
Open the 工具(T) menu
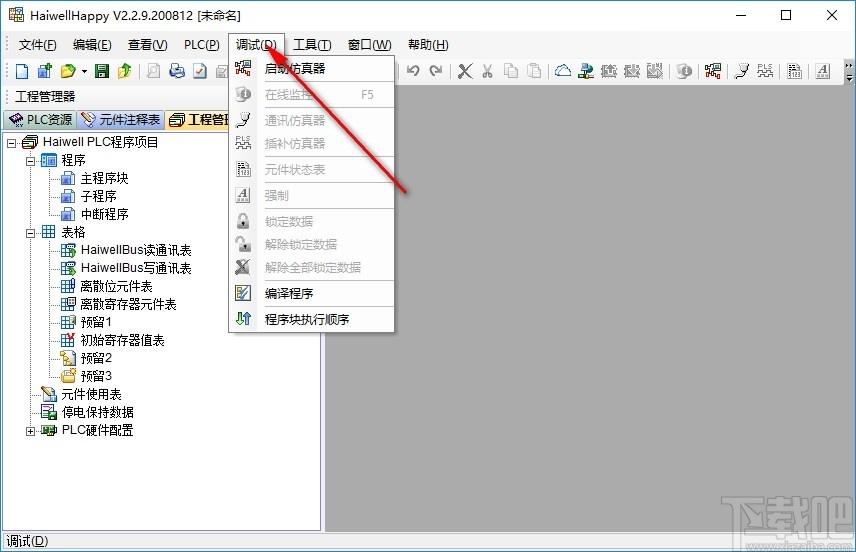point(312,45)
